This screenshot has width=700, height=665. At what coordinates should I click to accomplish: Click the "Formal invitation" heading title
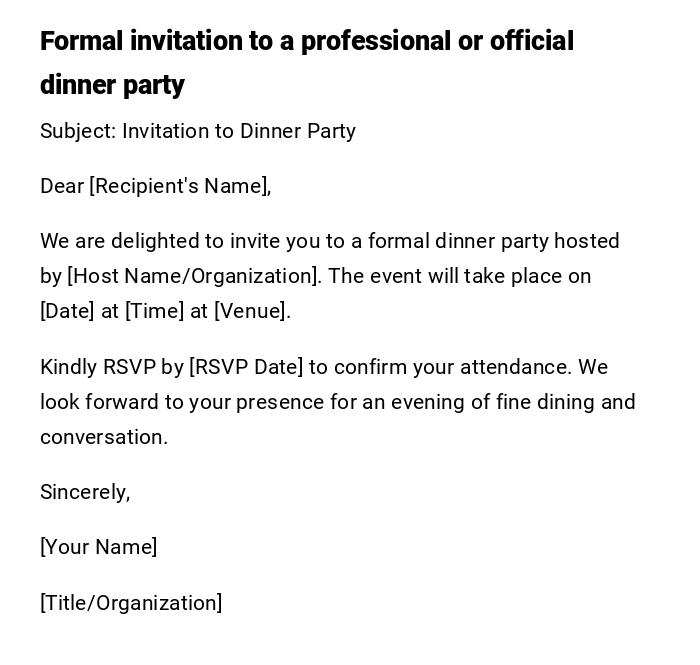click(x=306, y=42)
